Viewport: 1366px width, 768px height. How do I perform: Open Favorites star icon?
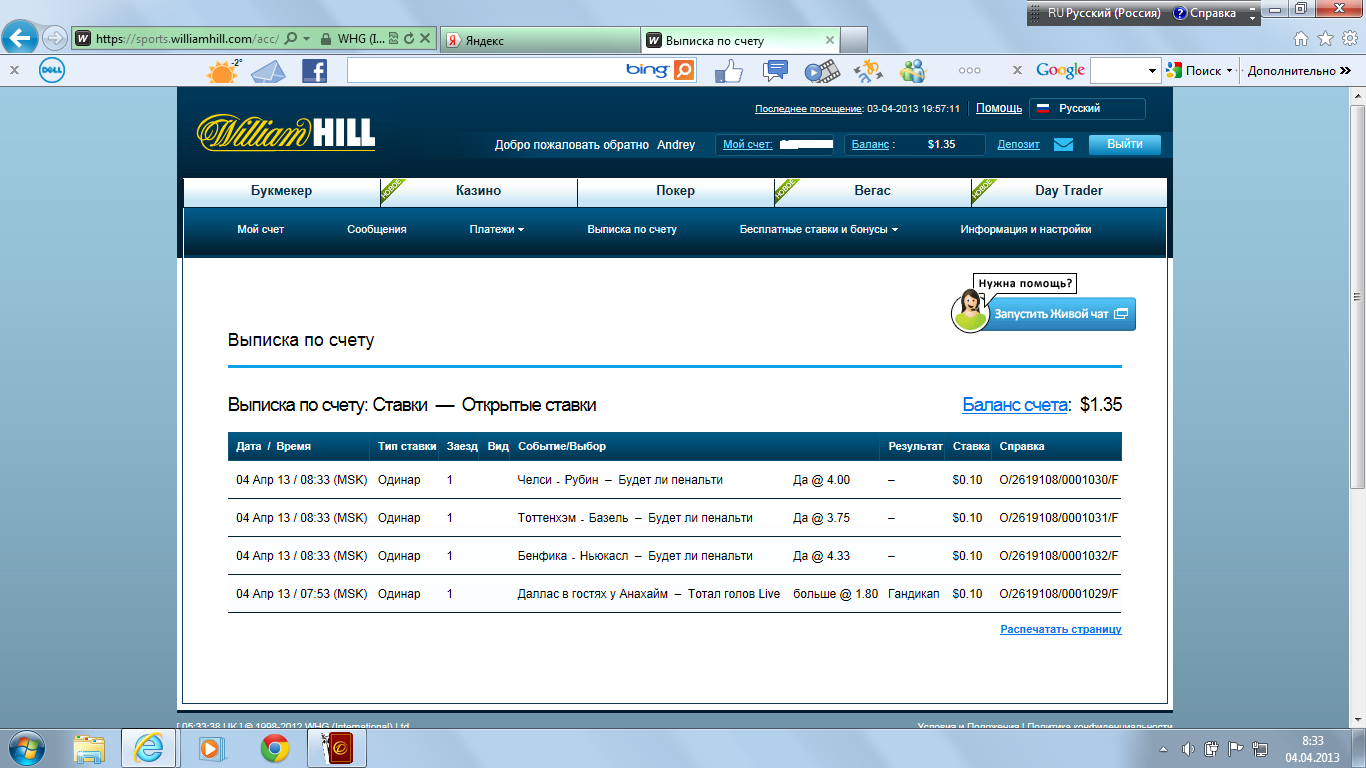(x=1325, y=39)
